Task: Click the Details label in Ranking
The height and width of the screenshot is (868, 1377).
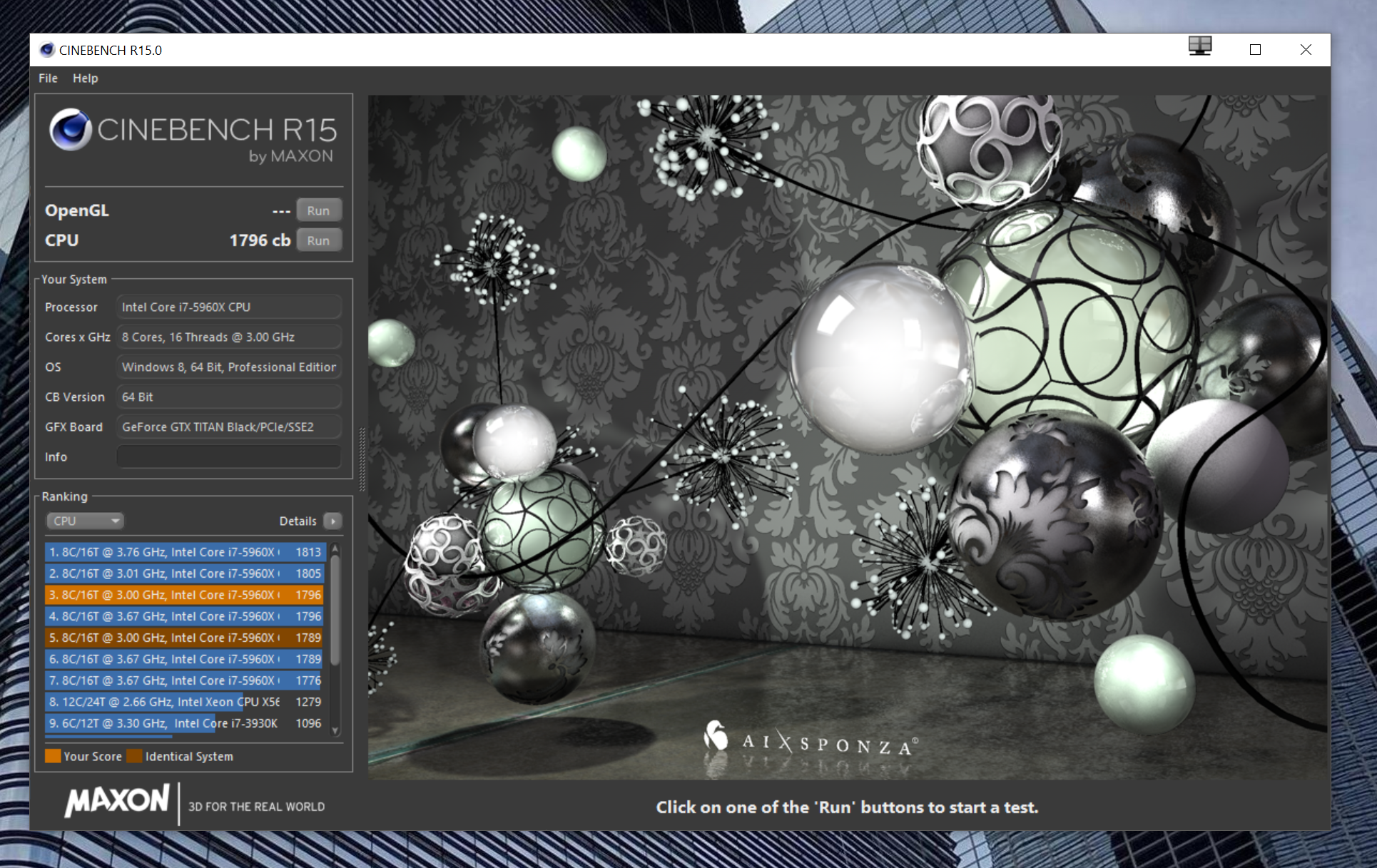Action: [x=298, y=521]
